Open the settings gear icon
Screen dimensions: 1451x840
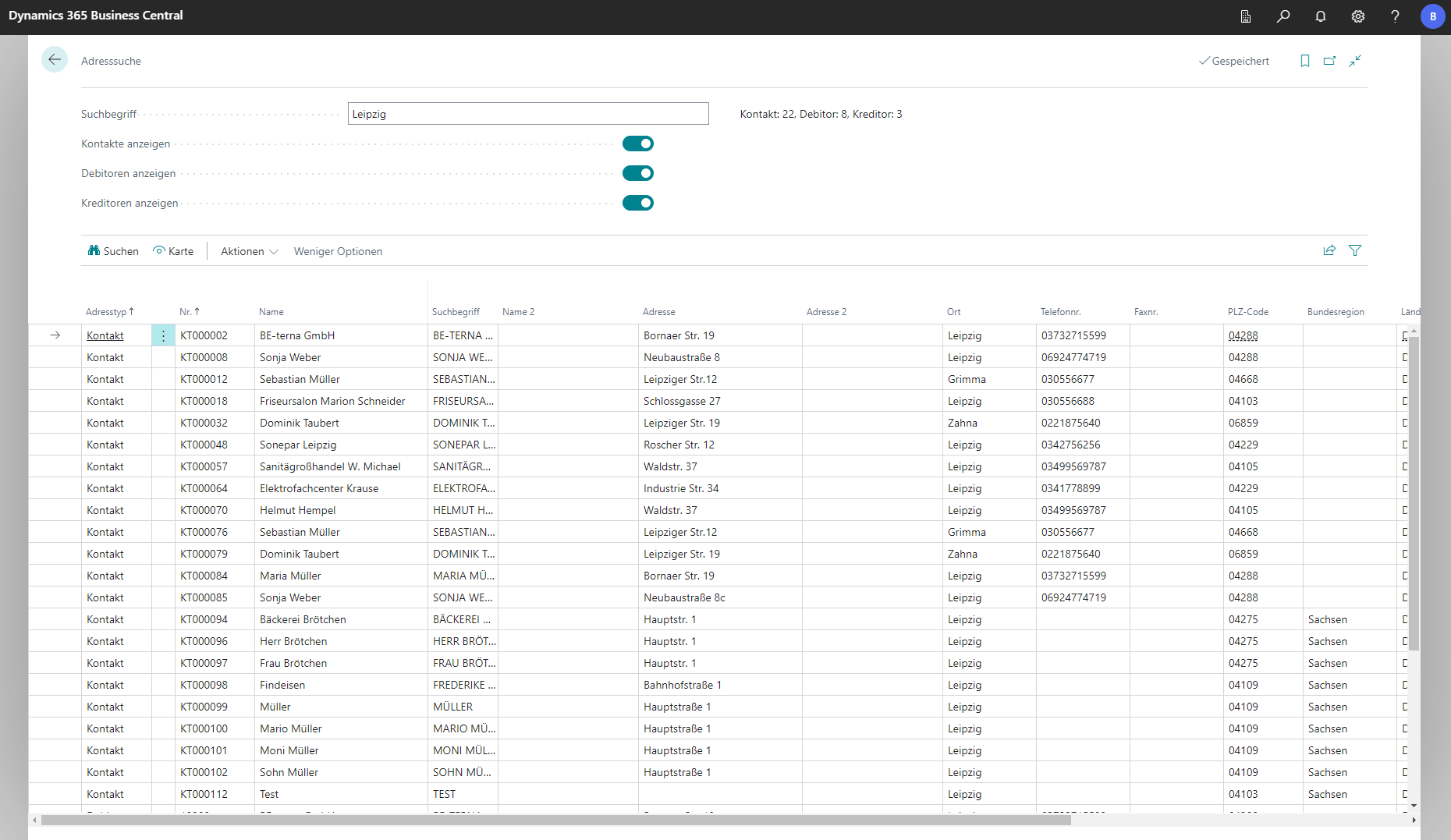[1358, 16]
